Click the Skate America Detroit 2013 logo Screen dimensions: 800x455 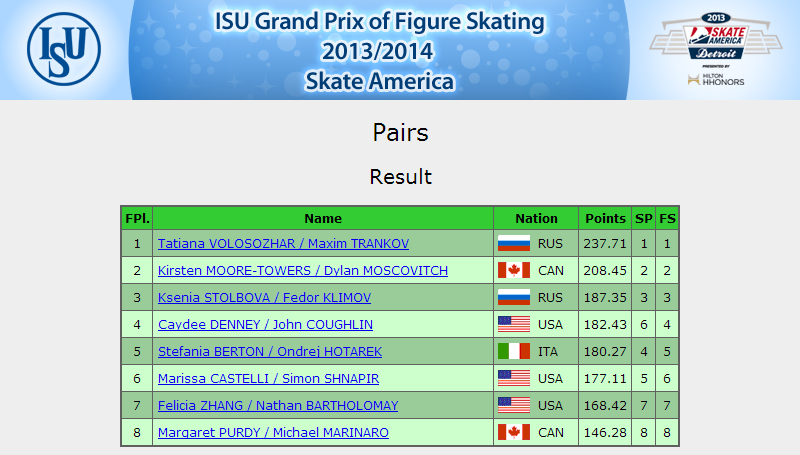pyautogui.click(x=716, y=37)
